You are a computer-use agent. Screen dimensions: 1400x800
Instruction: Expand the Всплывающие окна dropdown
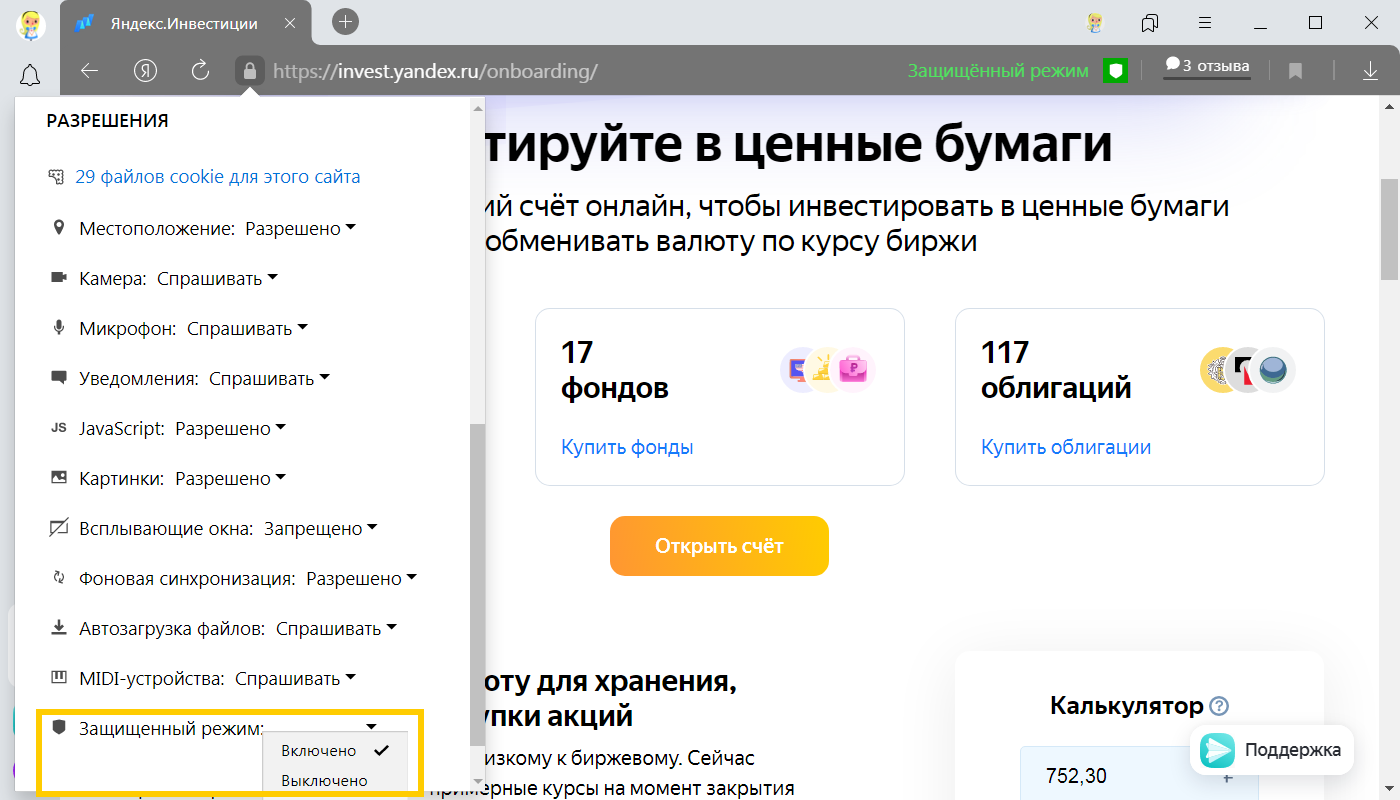point(320,529)
